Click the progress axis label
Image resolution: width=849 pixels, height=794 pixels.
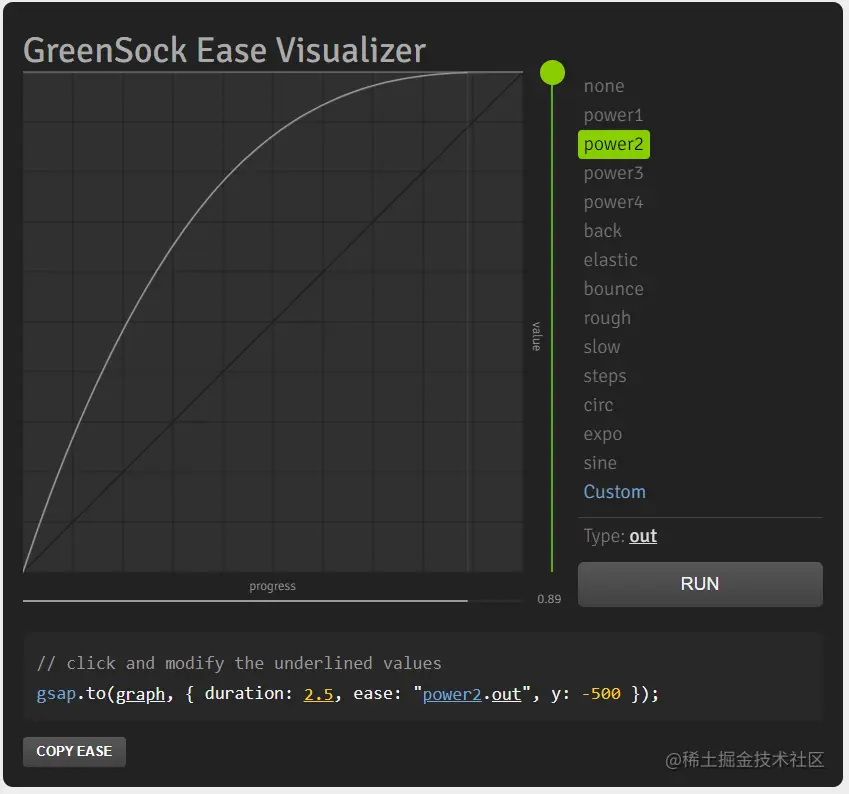click(272, 586)
